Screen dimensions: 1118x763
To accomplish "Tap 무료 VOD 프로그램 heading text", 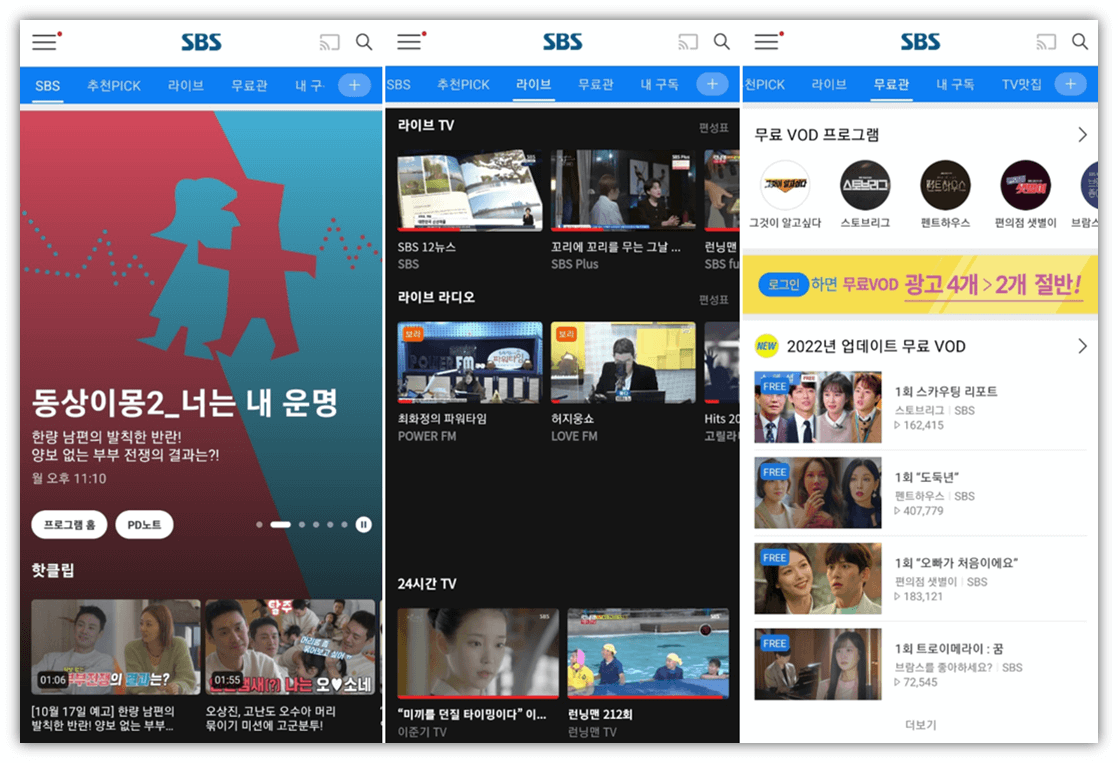I will (x=816, y=135).
